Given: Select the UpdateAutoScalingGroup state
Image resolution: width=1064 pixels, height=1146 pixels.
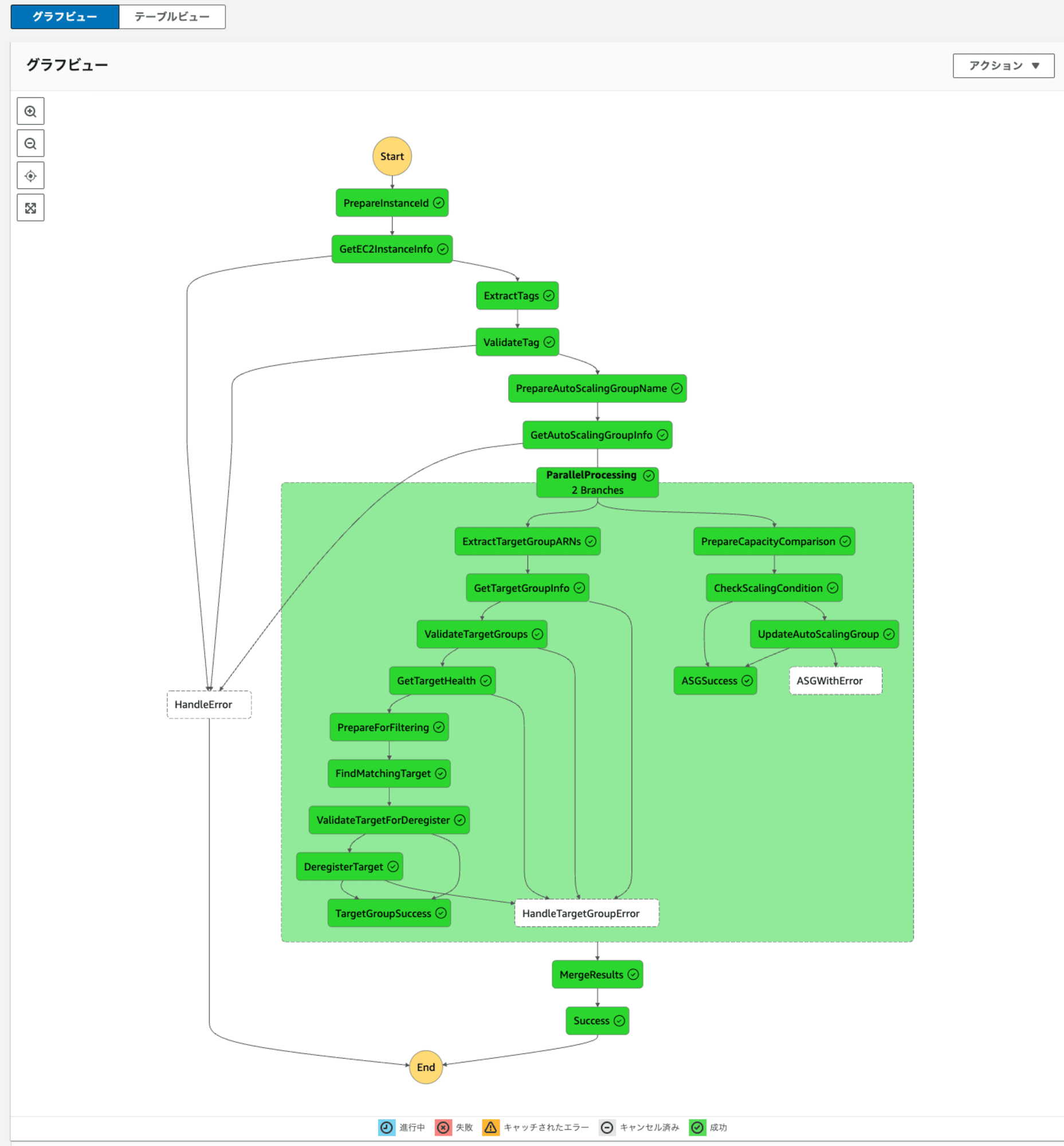Looking at the screenshot, I should [824, 634].
